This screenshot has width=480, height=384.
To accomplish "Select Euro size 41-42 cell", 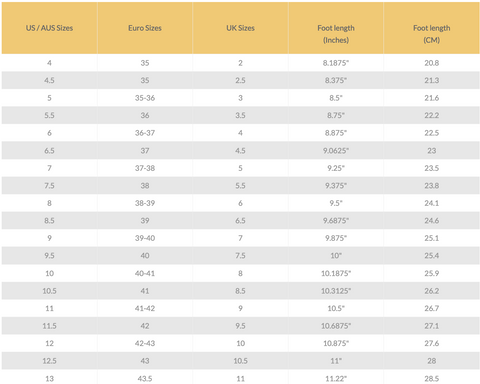I will coord(145,308).
